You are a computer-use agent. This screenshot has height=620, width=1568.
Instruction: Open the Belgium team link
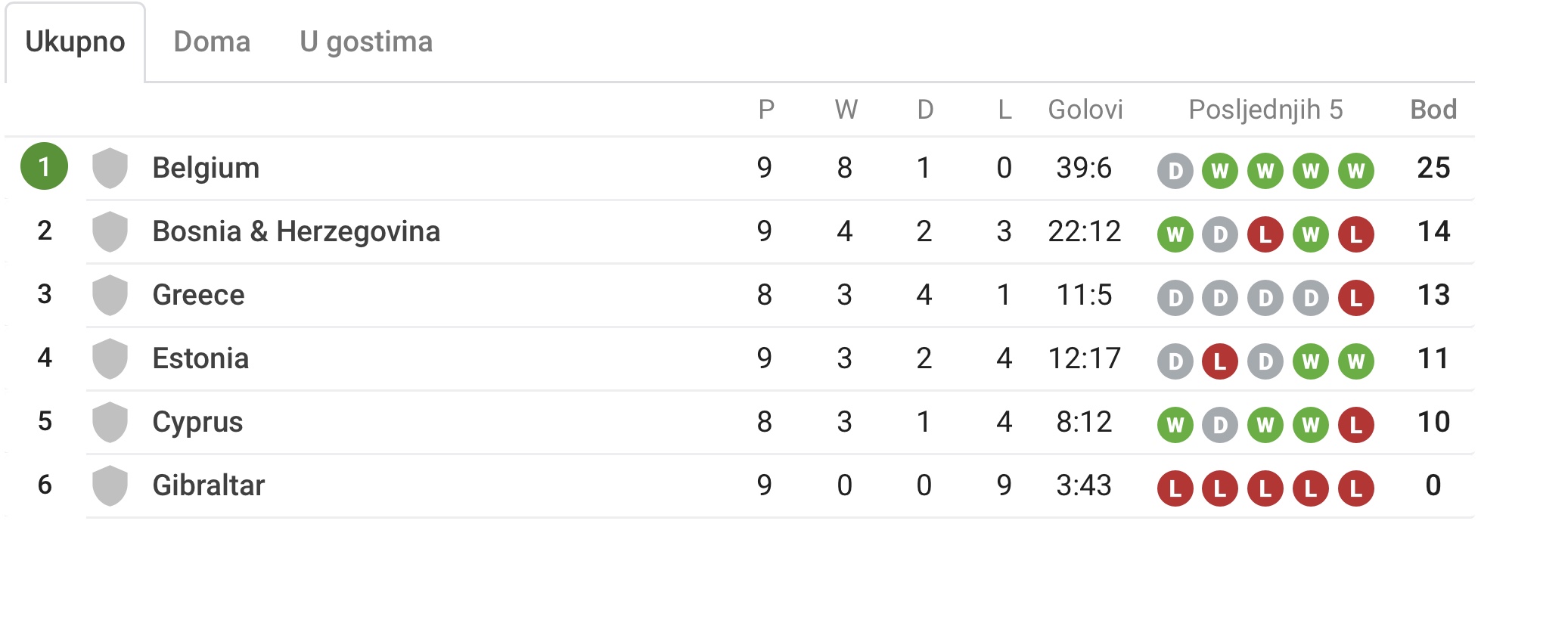(206, 168)
